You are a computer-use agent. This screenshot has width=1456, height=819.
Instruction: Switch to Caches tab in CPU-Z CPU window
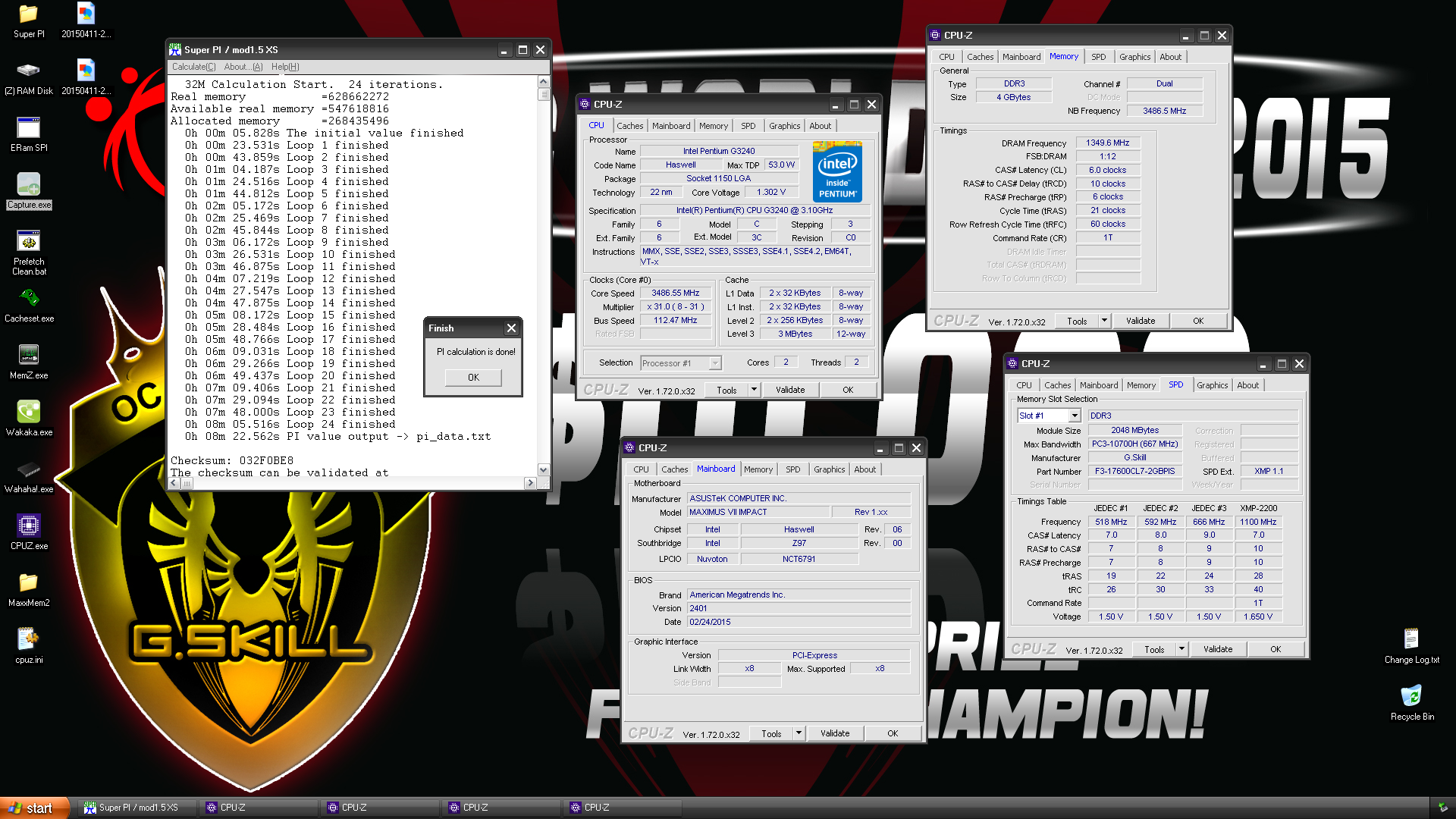click(629, 126)
